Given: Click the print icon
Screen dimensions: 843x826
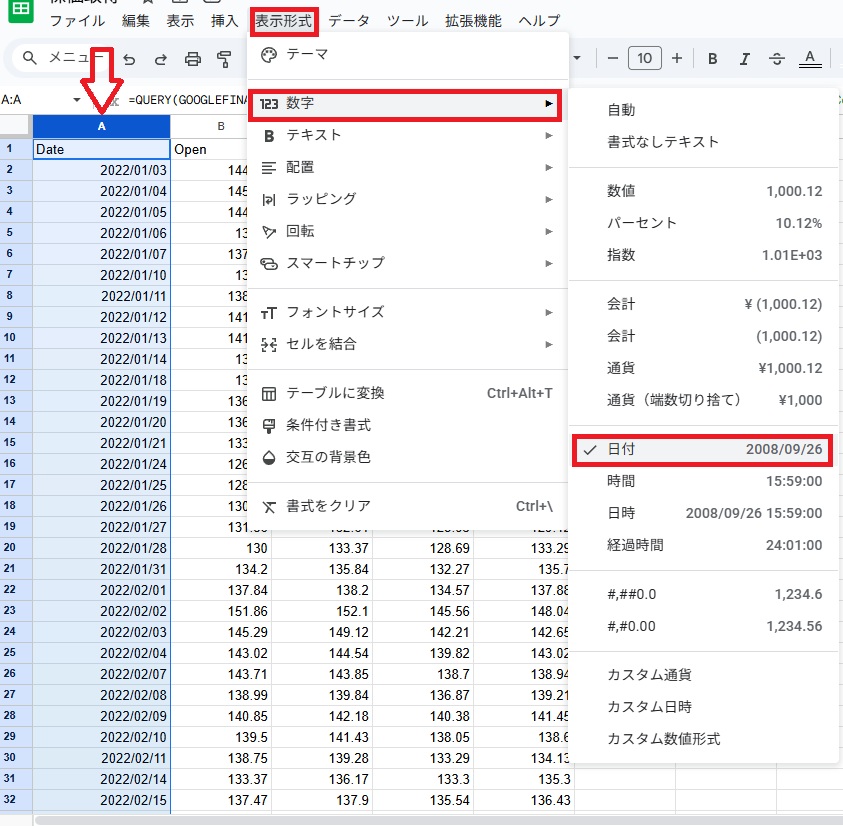Looking at the screenshot, I should (193, 59).
